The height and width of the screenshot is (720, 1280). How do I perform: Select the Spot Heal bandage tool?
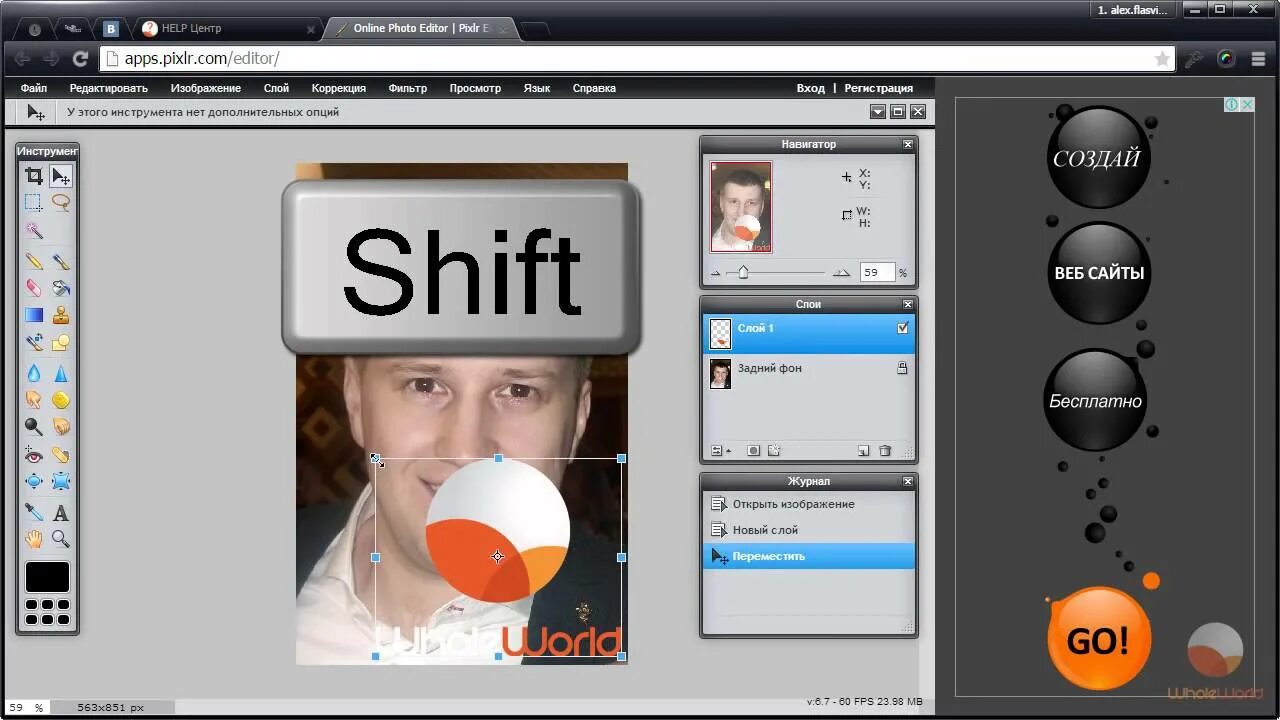[x=61, y=454]
